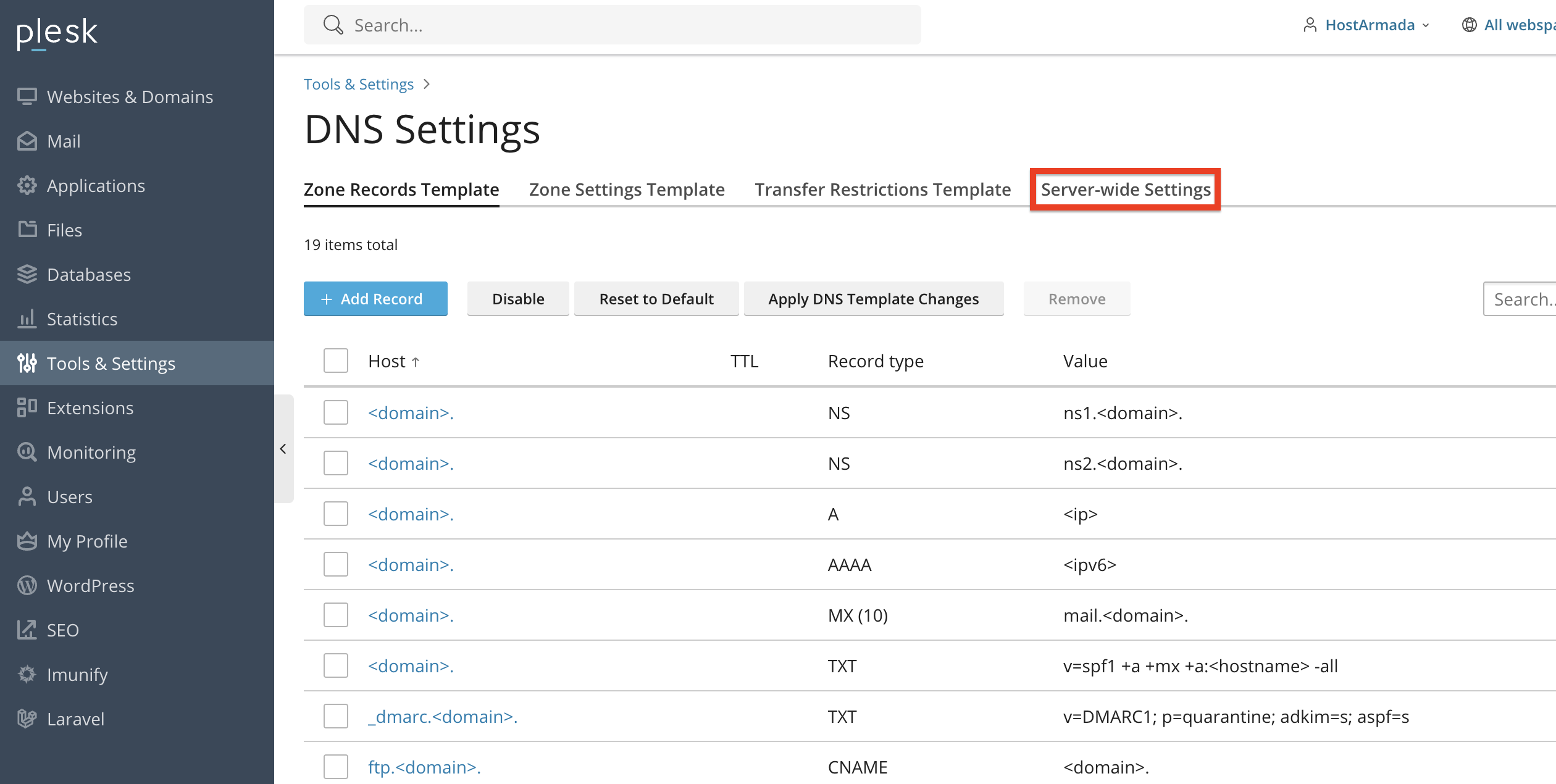
Task: Click the Disable button
Action: coord(518,299)
